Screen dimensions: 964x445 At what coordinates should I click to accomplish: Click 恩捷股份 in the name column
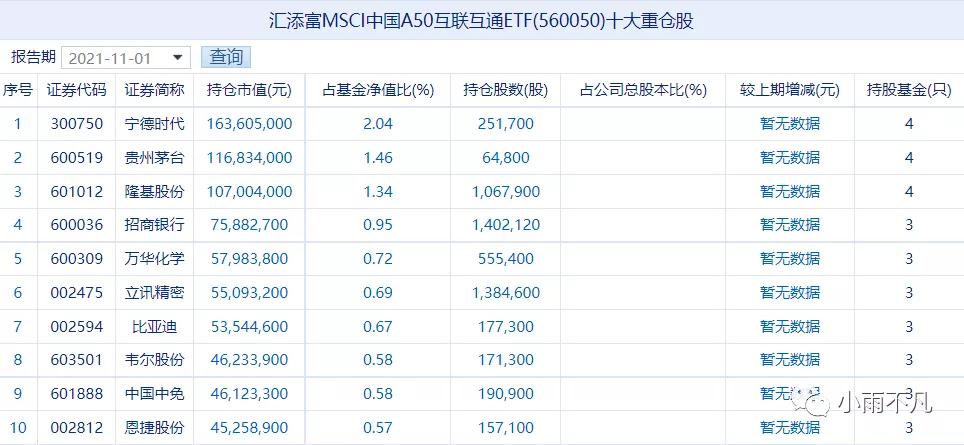pos(154,427)
